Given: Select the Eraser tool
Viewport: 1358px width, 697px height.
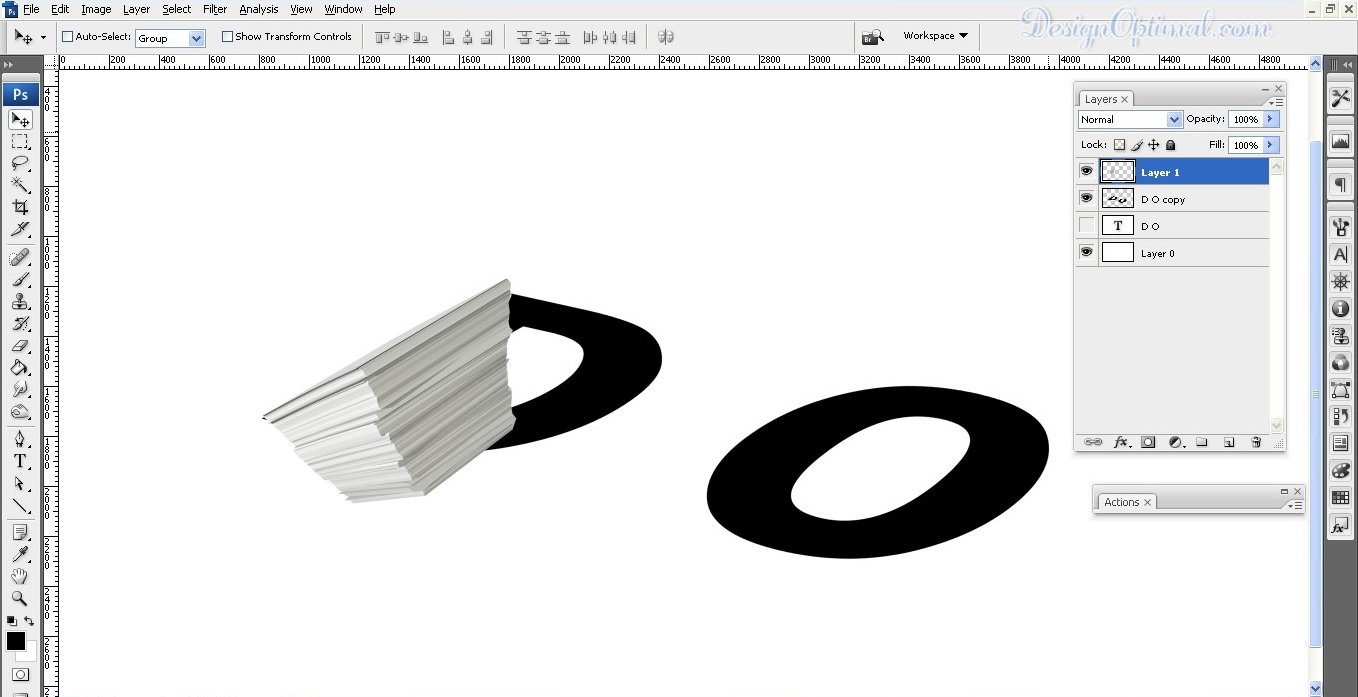Looking at the screenshot, I should point(20,346).
